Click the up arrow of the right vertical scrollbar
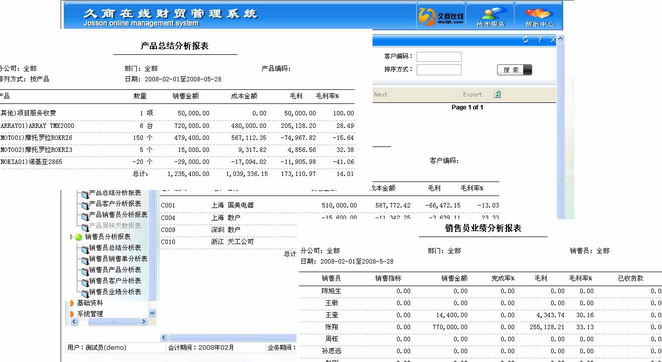The height and width of the screenshot is (362, 662). [x=560, y=39]
